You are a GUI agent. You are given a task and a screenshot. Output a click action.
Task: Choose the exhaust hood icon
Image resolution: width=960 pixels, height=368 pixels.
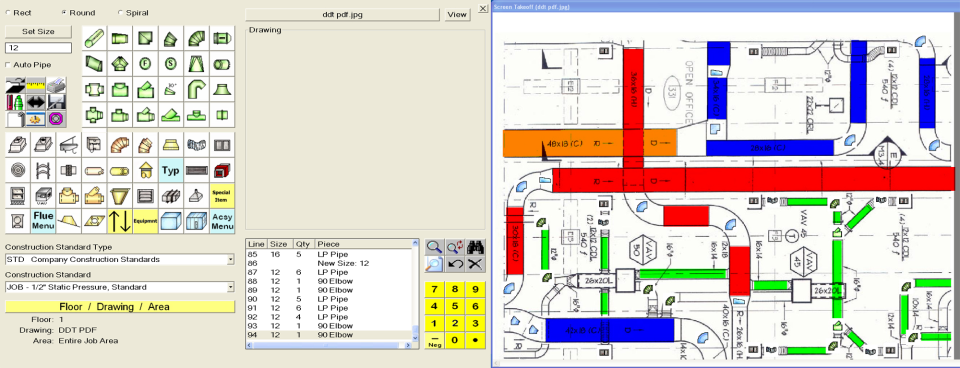197,195
